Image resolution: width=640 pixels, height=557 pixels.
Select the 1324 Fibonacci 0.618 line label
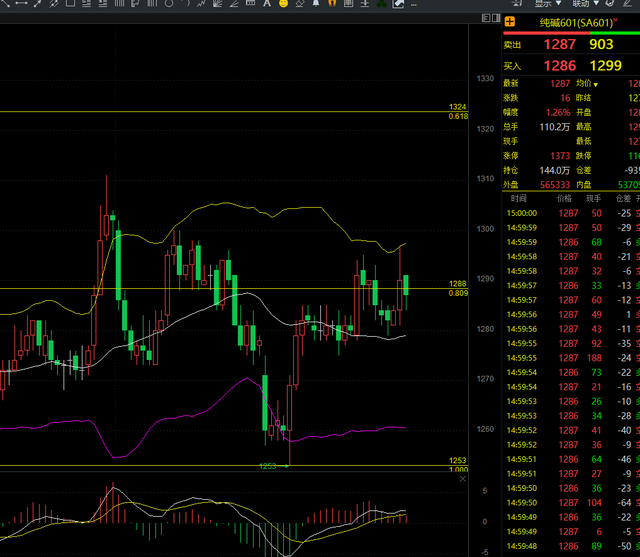click(458, 111)
